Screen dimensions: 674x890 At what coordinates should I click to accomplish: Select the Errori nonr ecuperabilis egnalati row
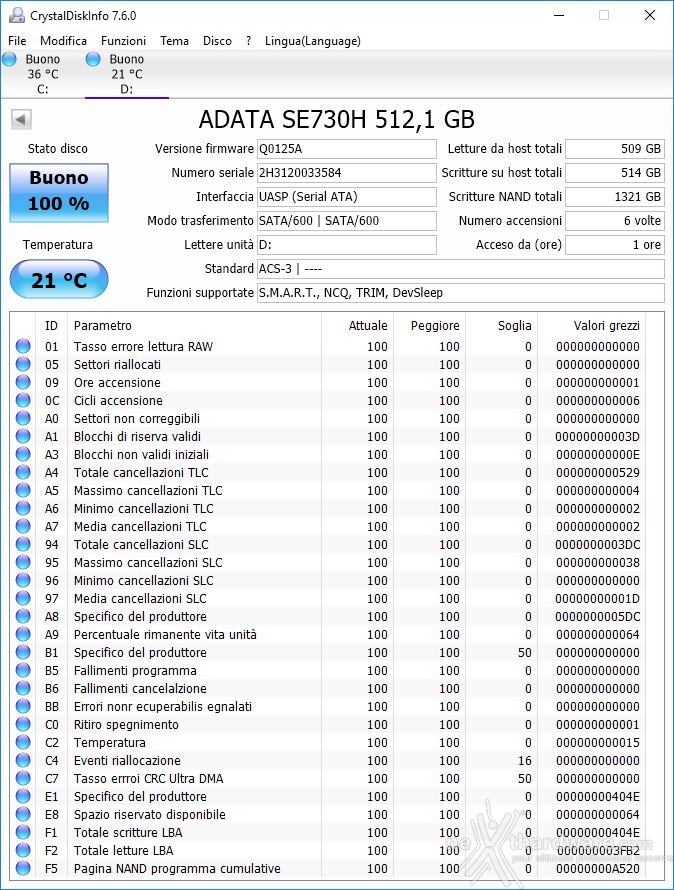pyautogui.click(x=329, y=707)
